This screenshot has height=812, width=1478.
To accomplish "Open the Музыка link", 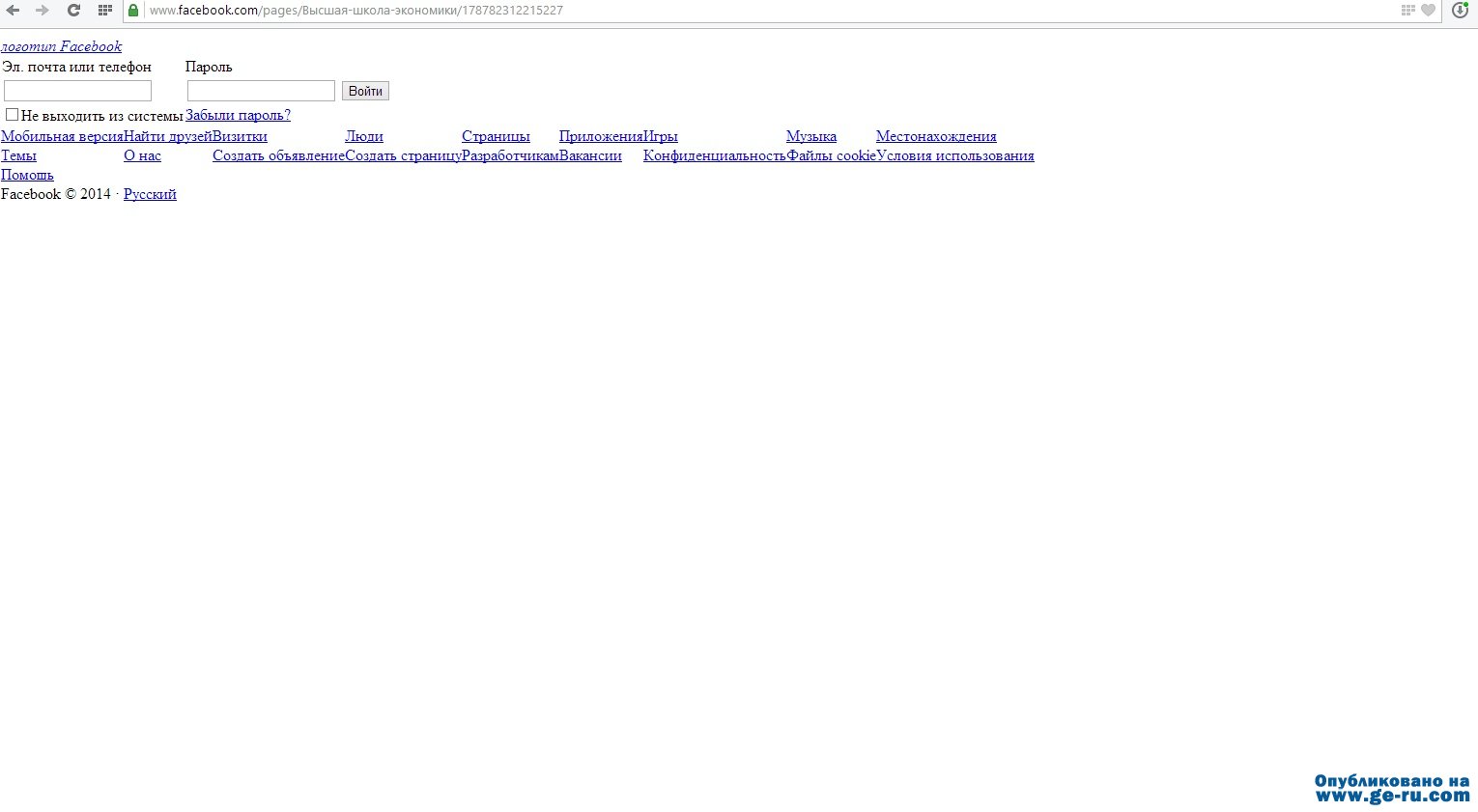I will (x=811, y=136).
